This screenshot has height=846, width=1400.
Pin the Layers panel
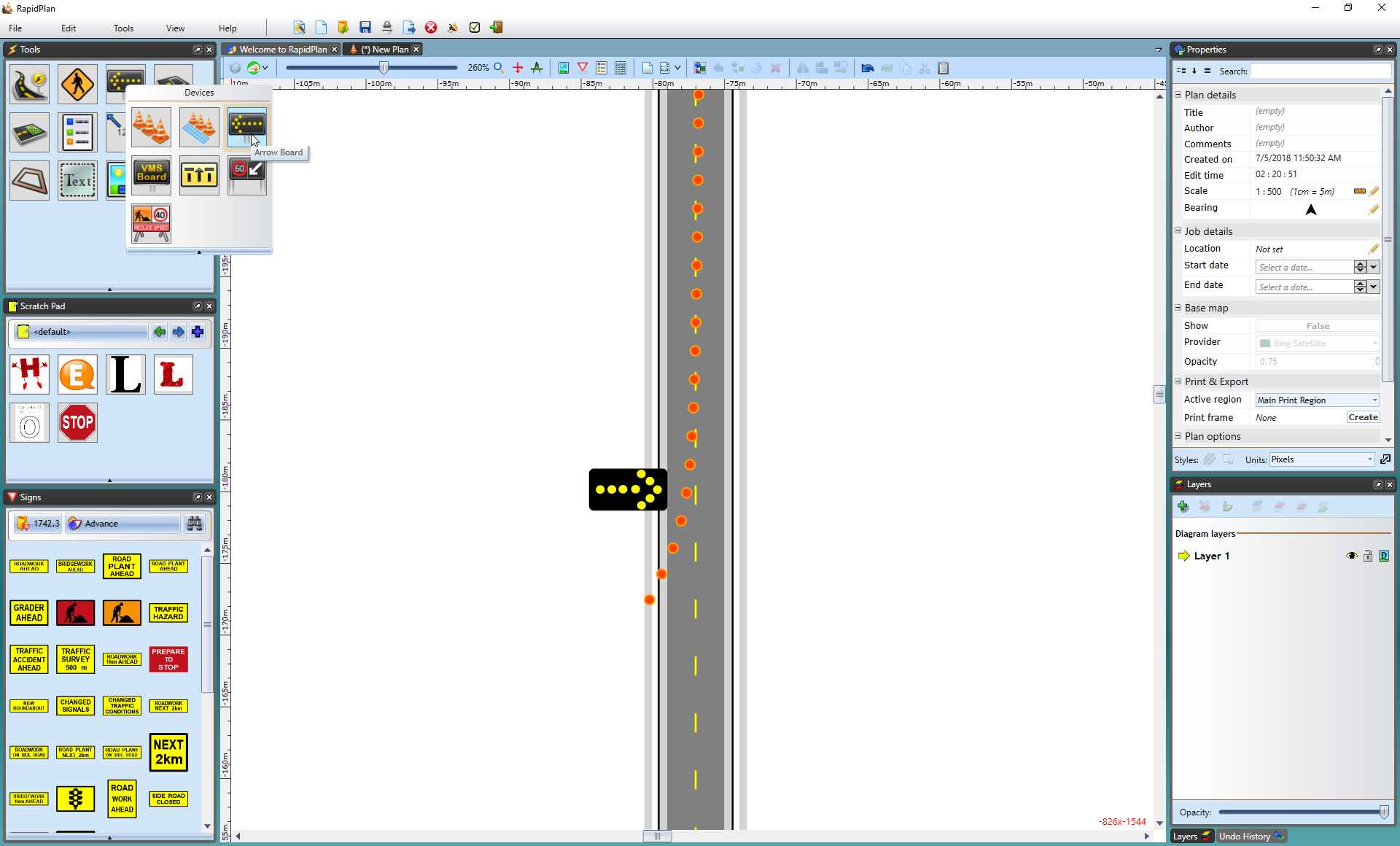[1377, 484]
